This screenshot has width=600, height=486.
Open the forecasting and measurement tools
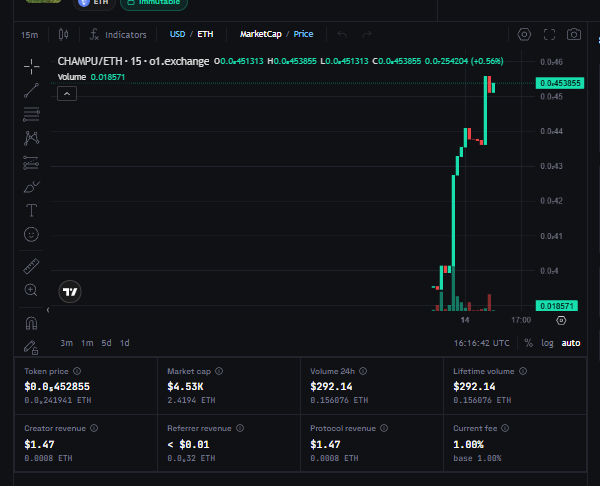31,163
